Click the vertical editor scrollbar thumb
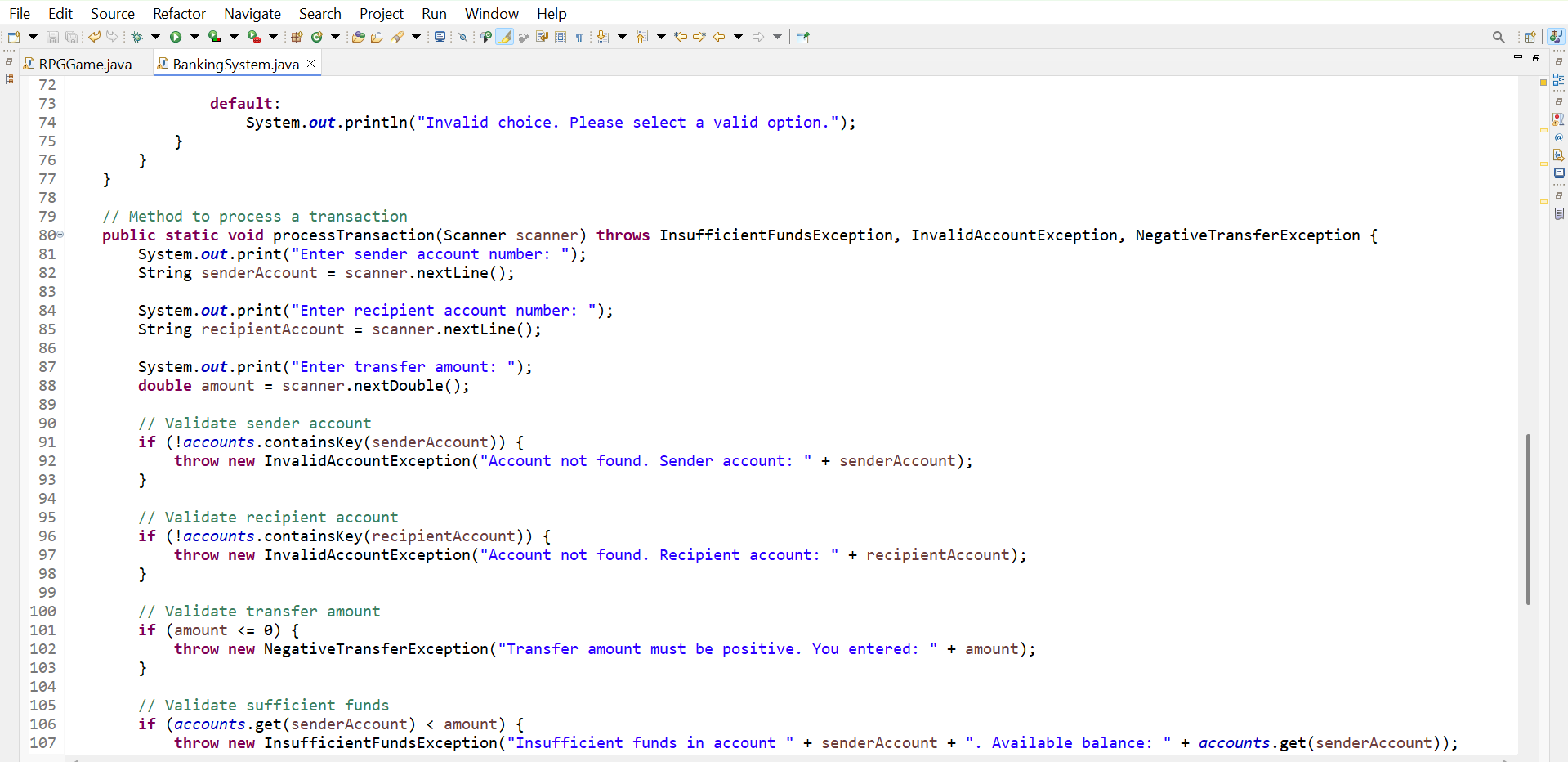 (1527, 519)
